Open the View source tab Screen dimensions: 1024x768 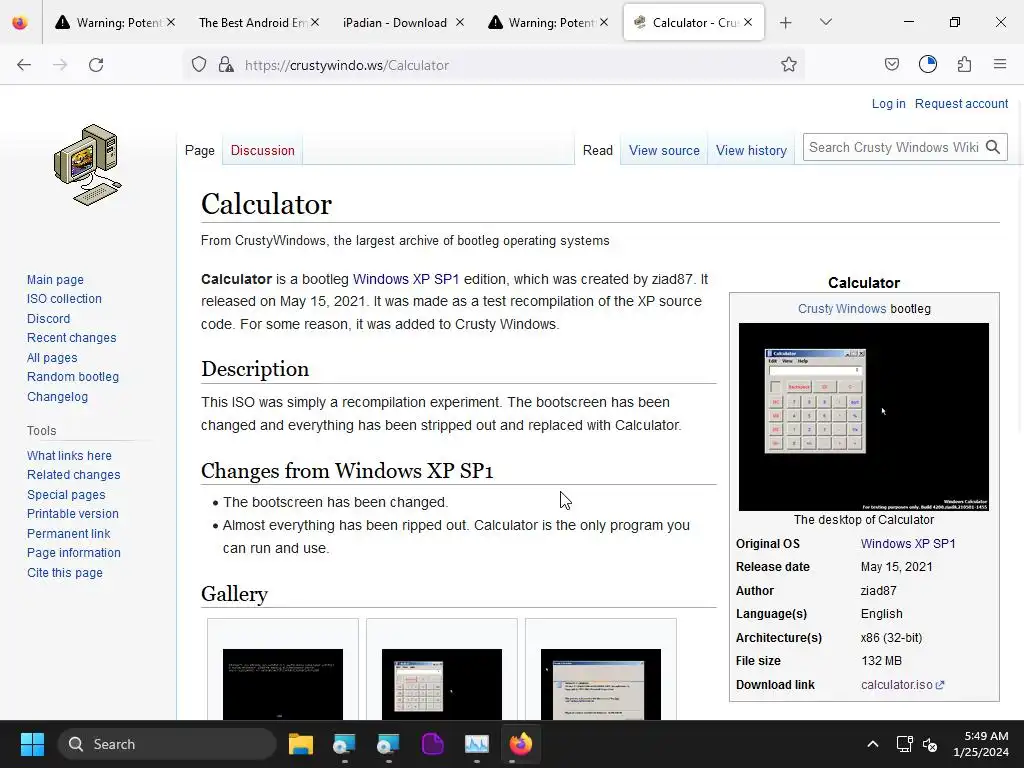(x=664, y=150)
